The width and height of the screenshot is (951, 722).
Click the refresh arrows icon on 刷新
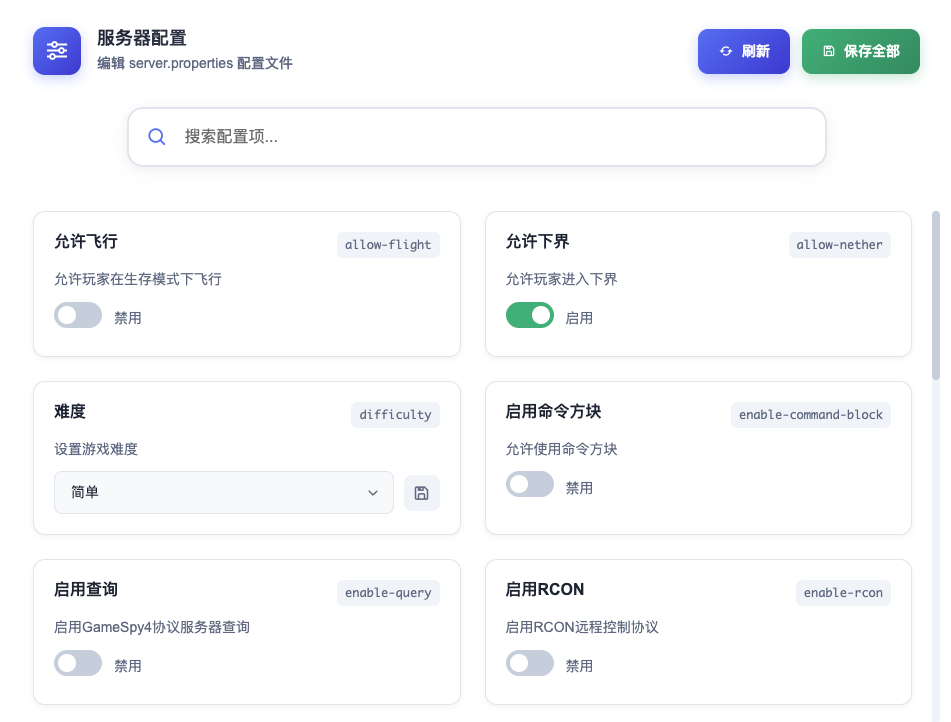[x=726, y=52]
